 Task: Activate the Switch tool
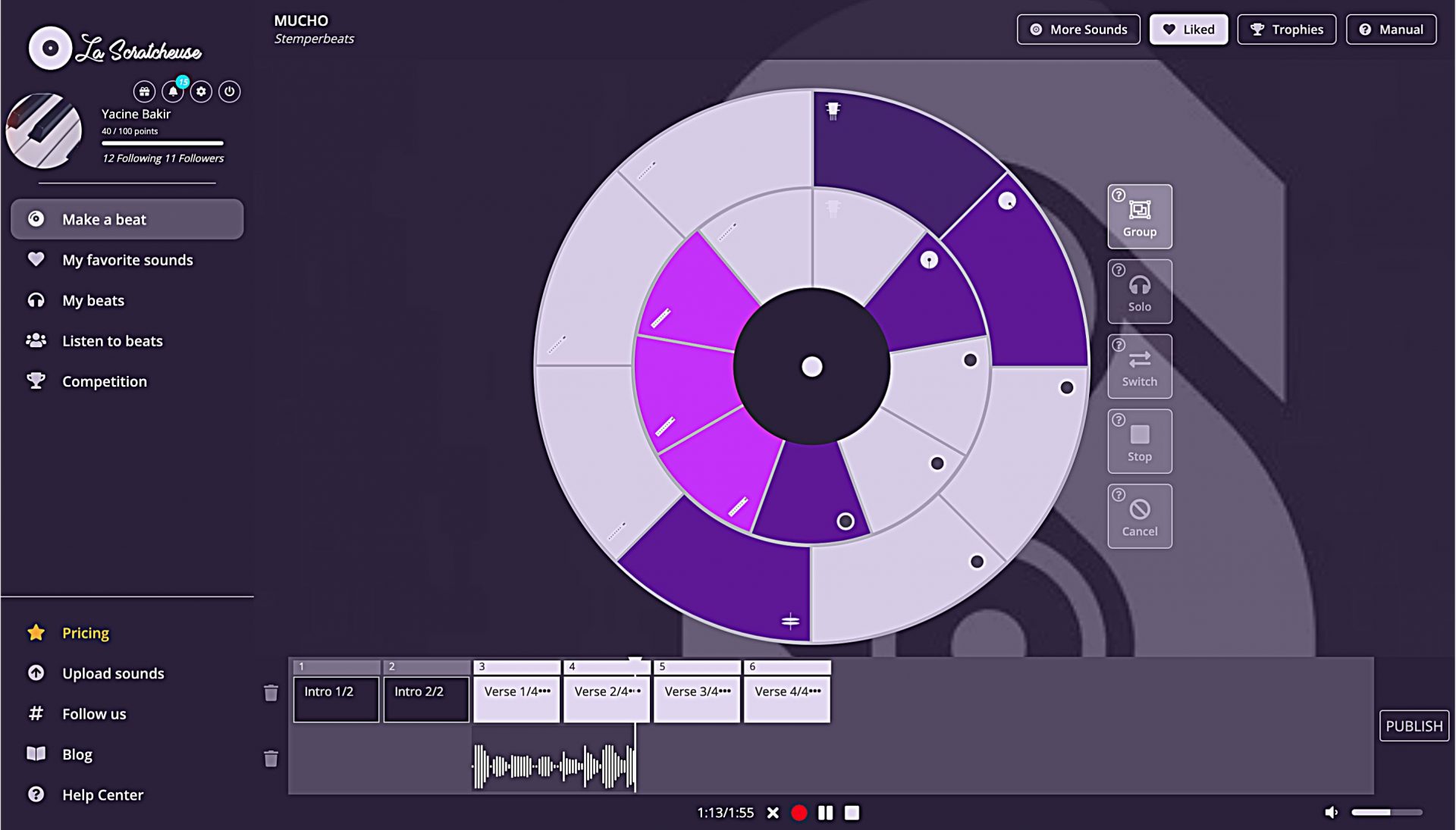click(x=1140, y=366)
